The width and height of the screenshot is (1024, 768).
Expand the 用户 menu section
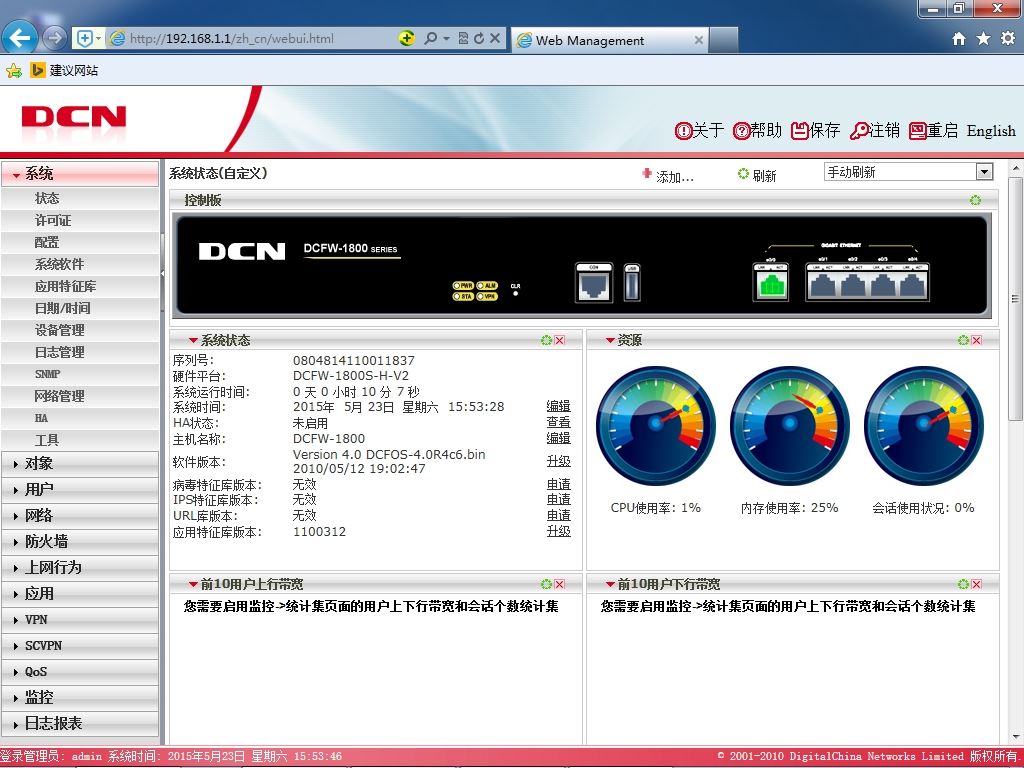80,489
